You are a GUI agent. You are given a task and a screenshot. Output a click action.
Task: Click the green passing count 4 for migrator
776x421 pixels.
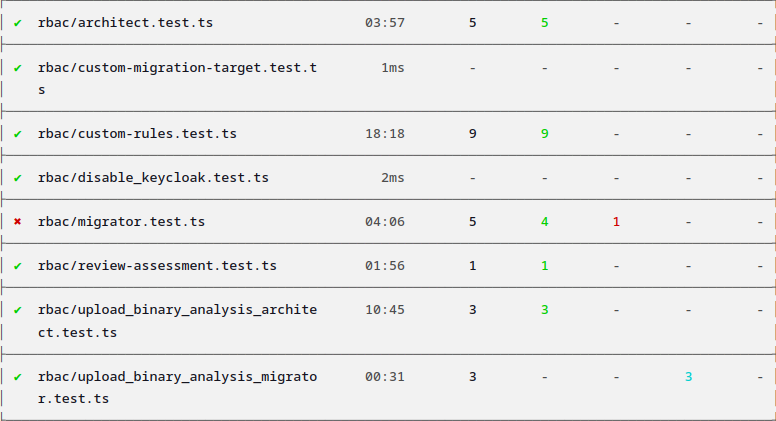[544, 221]
